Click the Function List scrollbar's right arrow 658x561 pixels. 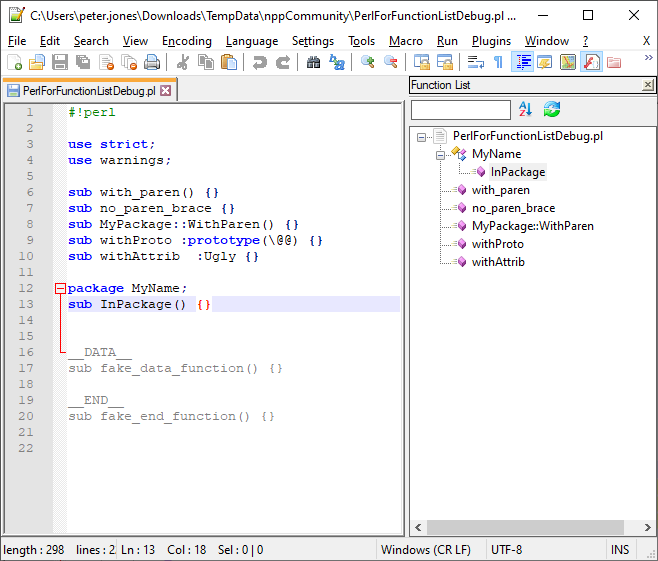(648, 527)
